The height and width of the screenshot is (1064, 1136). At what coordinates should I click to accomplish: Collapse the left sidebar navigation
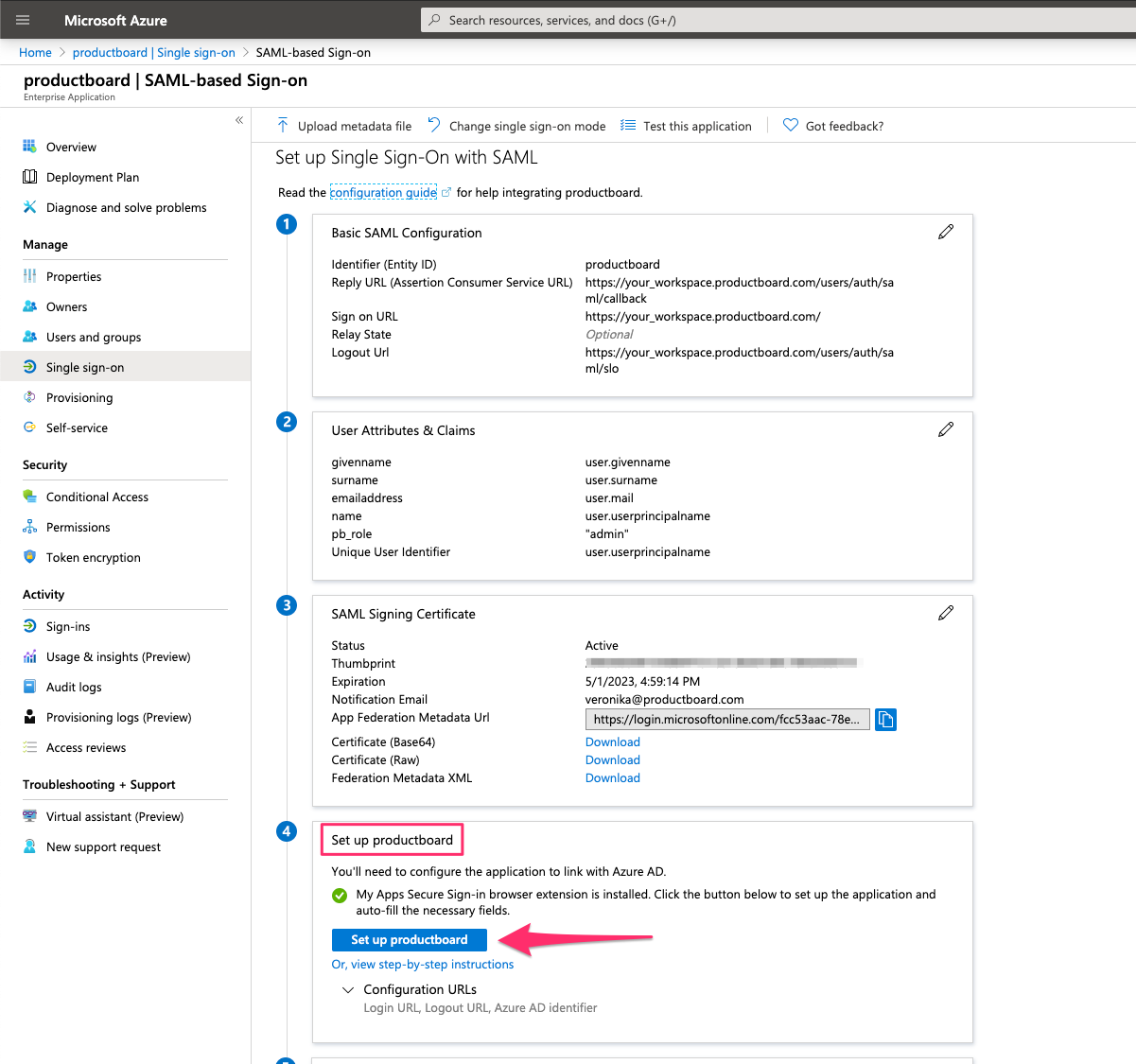pos(239,120)
